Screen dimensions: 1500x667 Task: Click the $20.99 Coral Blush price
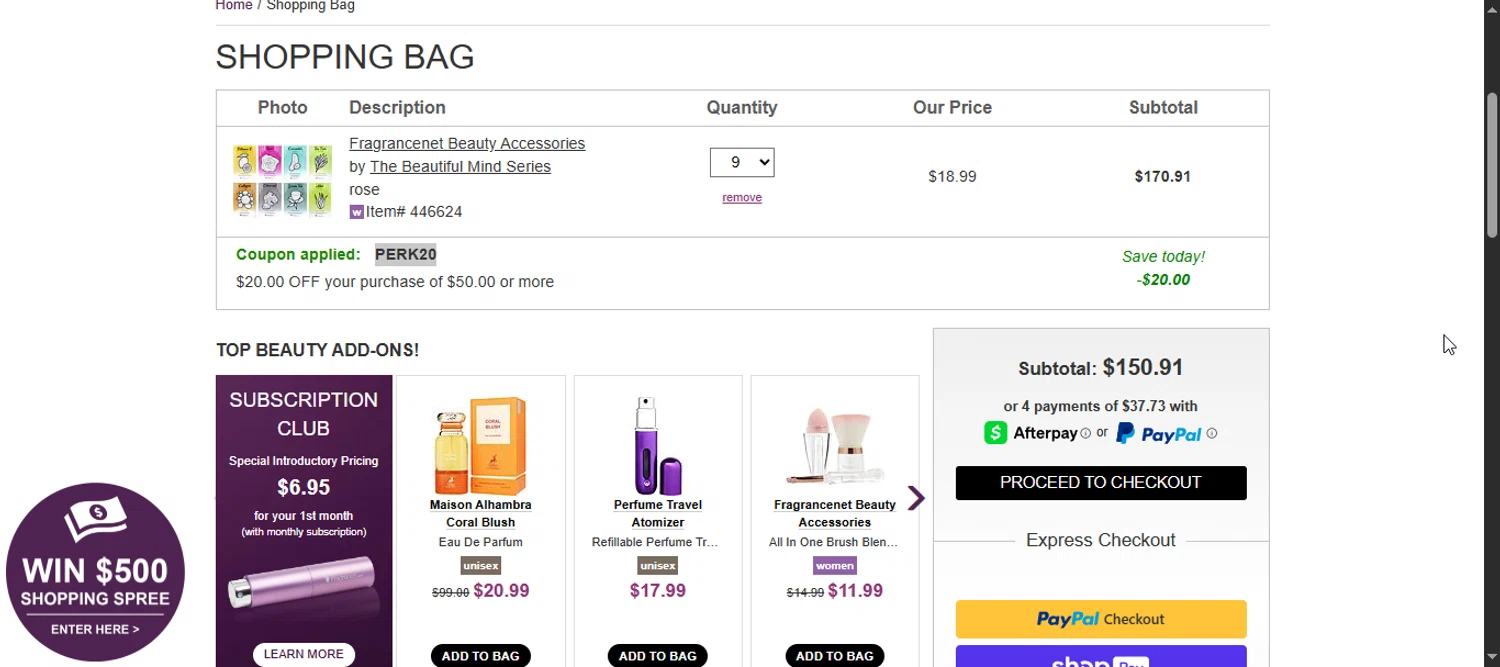coord(501,591)
